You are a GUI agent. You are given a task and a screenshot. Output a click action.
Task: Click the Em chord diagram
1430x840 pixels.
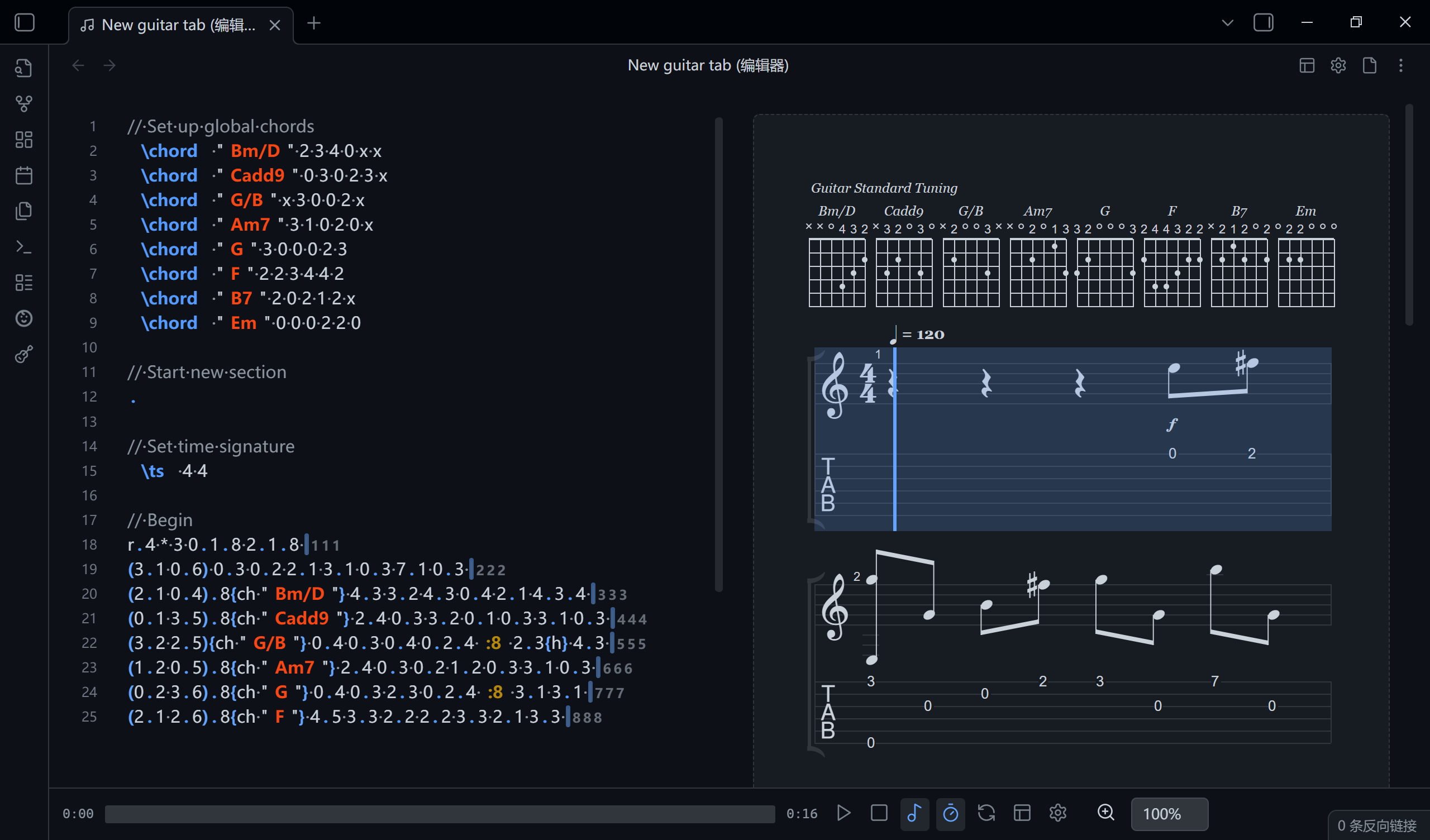pyautogui.click(x=1306, y=257)
